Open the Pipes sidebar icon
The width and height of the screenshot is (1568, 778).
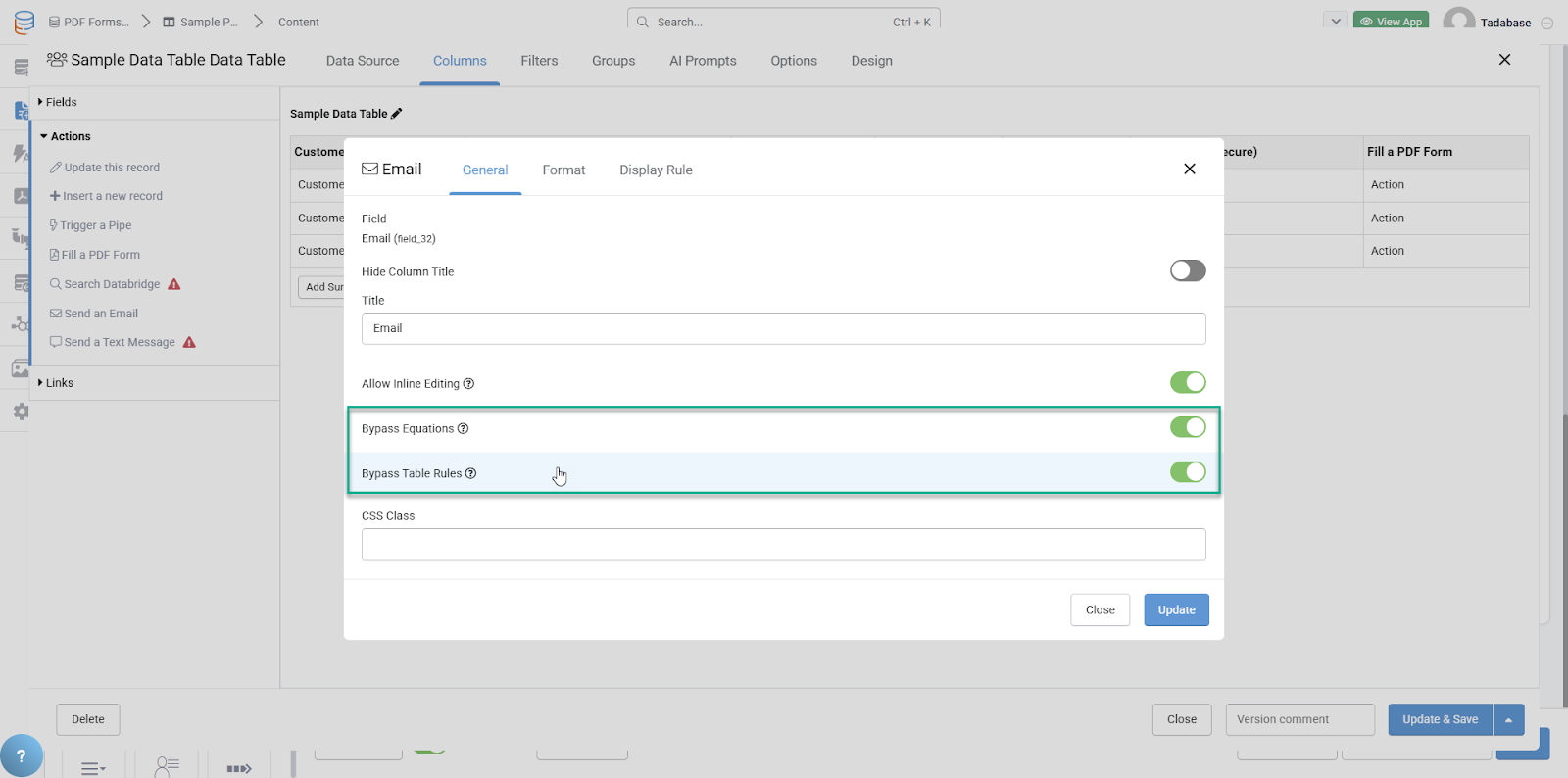[x=21, y=238]
